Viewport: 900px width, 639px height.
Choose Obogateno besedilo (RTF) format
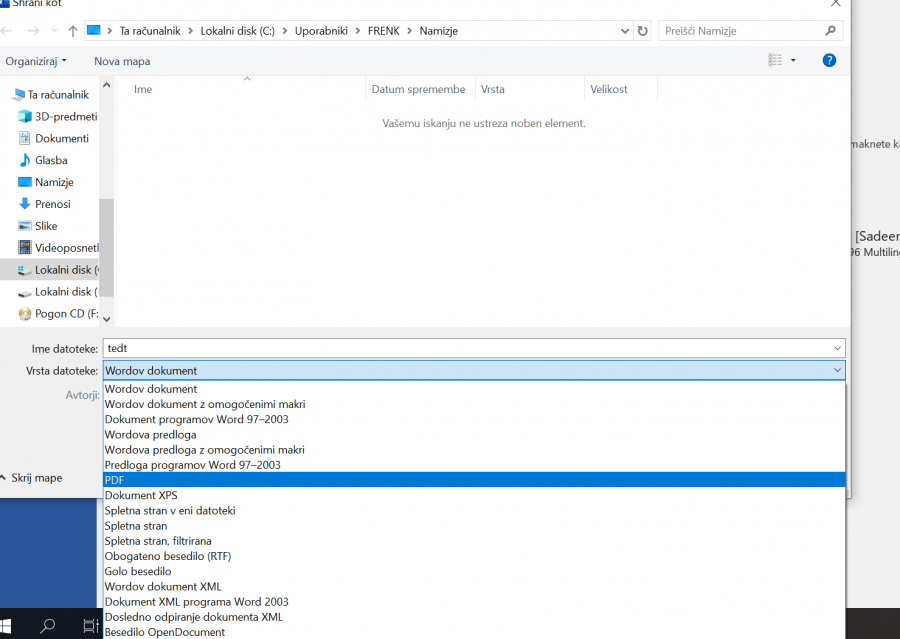167,556
